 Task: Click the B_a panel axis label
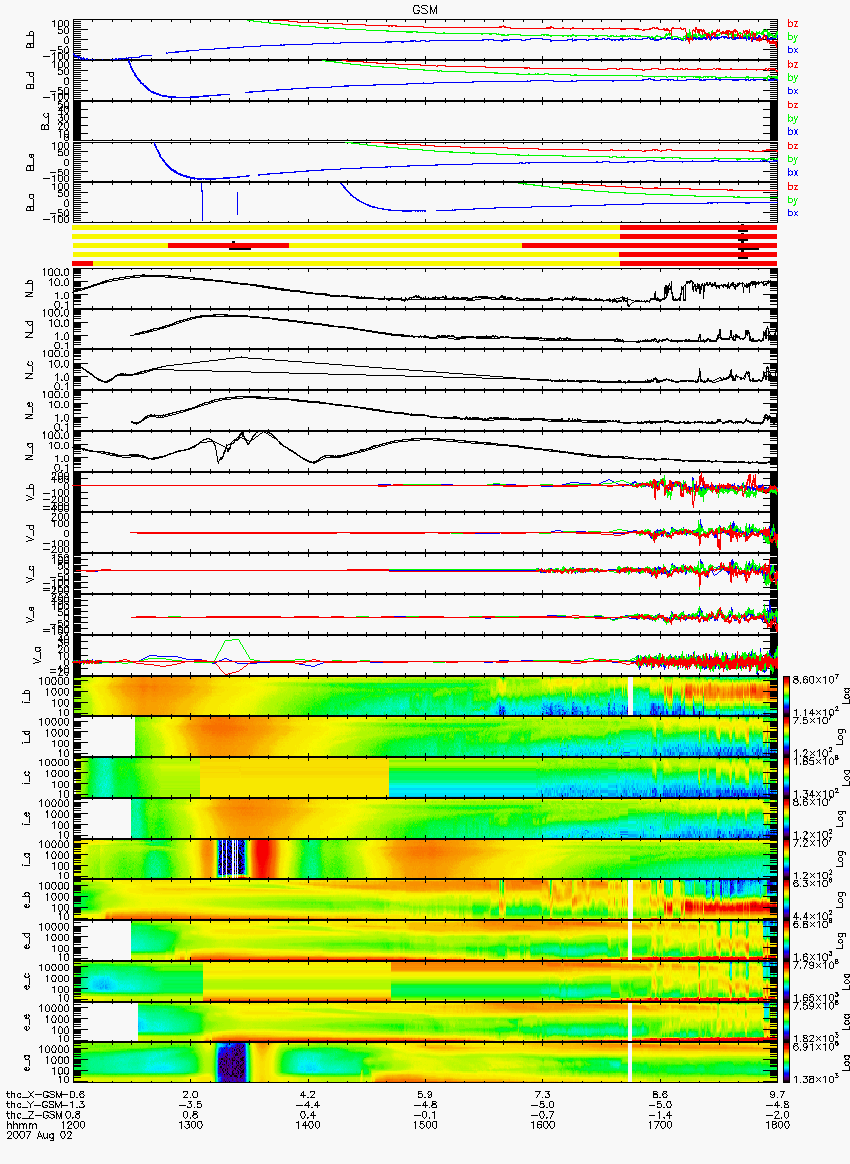coord(30,203)
